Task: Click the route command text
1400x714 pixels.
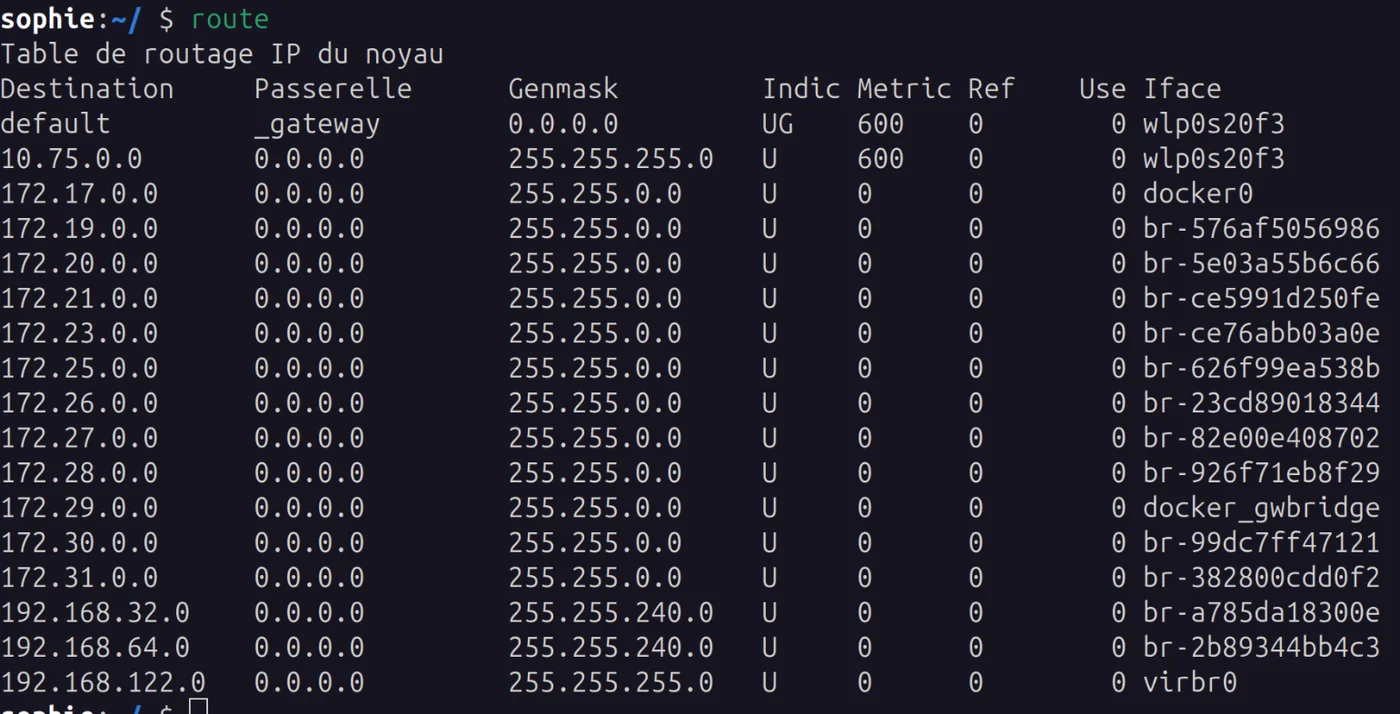Action: (229, 18)
